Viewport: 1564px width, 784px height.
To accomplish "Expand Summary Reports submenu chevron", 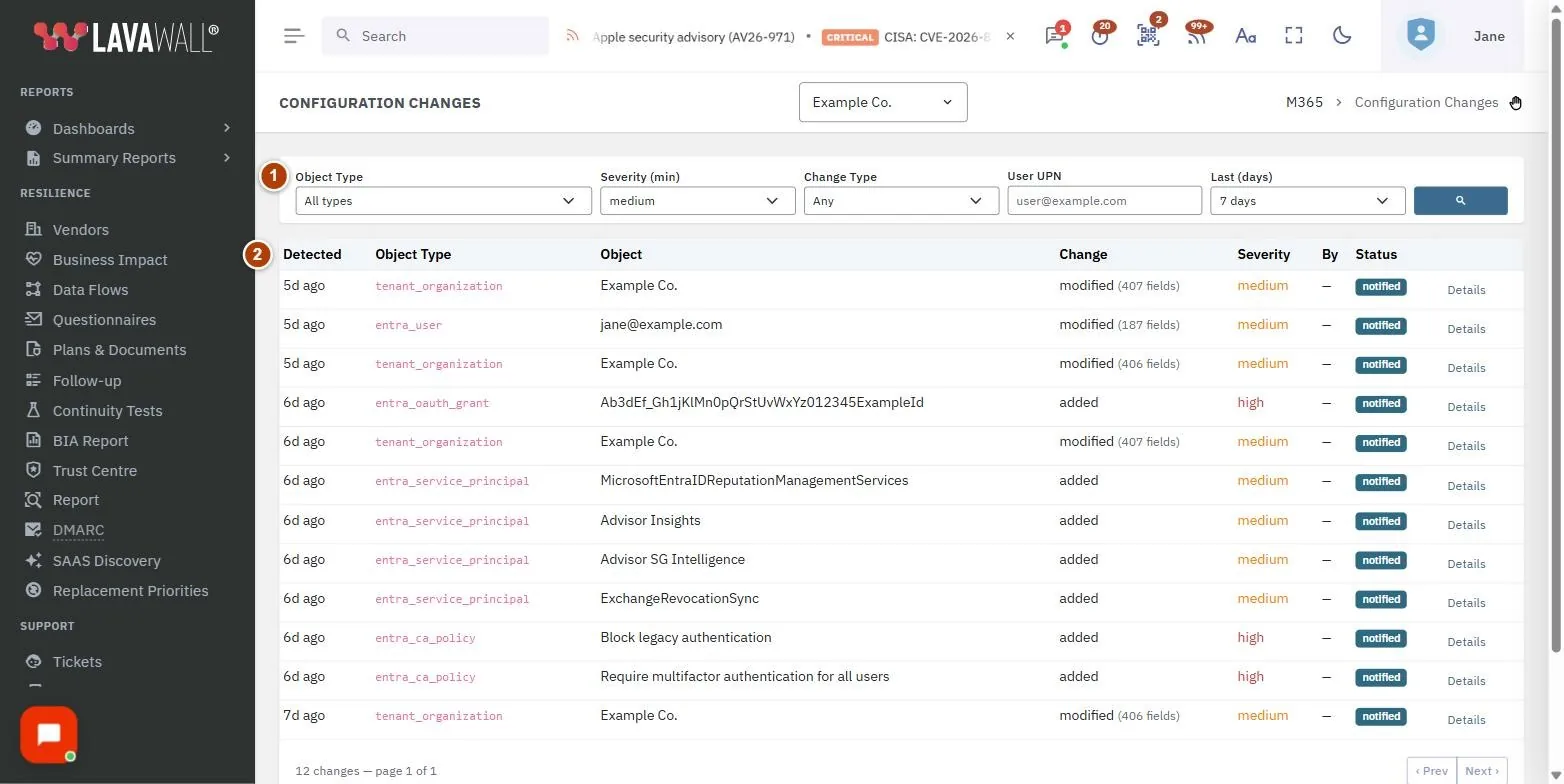I will point(227,158).
